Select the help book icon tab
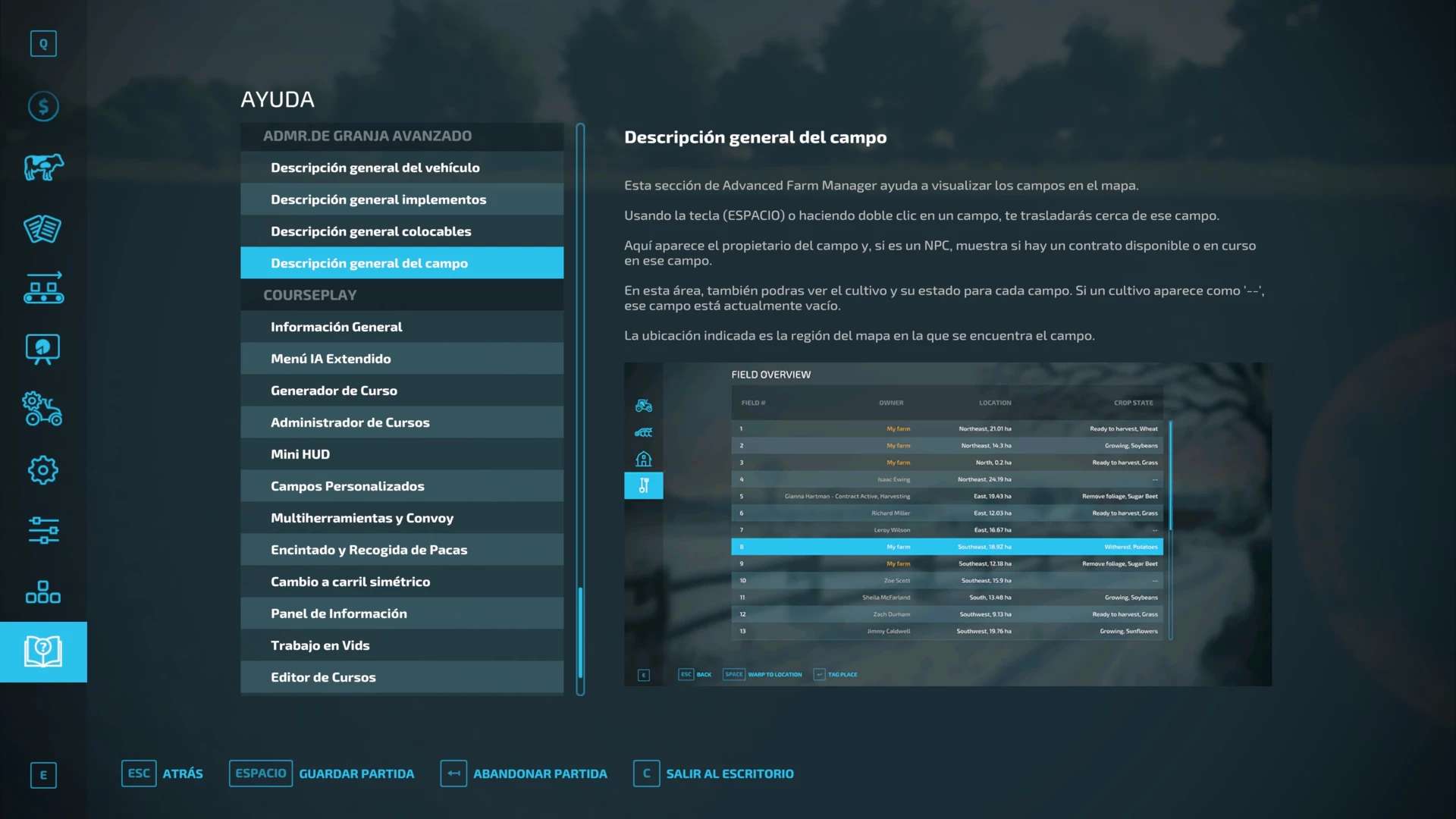The image size is (1456, 819). click(x=43, y=651)
